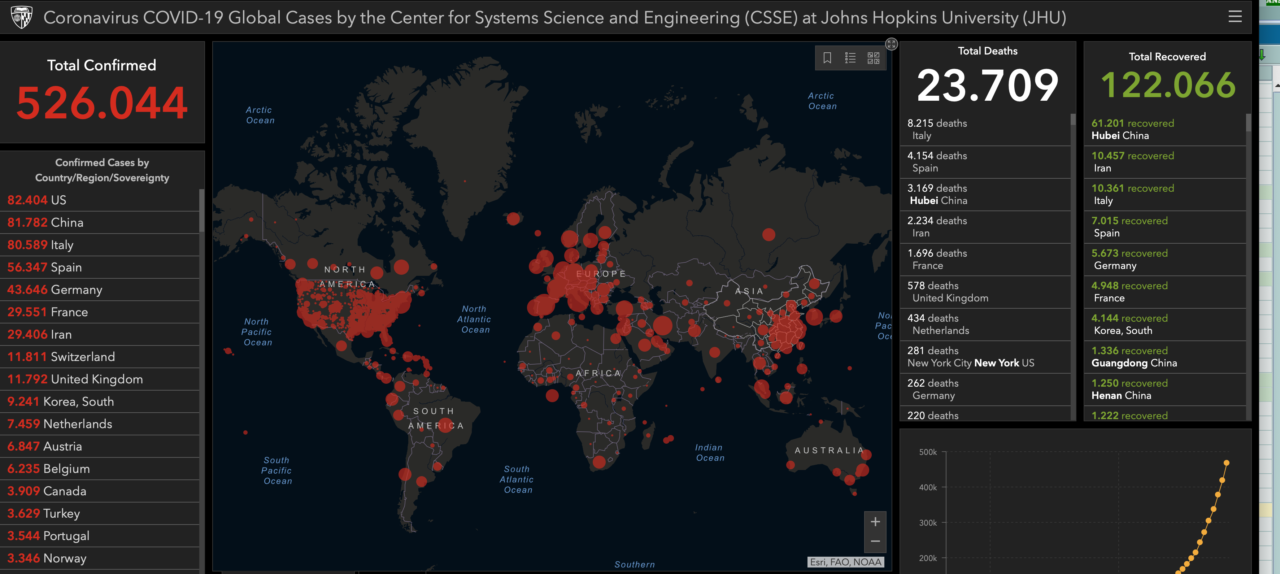1280x574 pixels.
Task: Zoom in on the map with plus
Action: coord(875,521)
